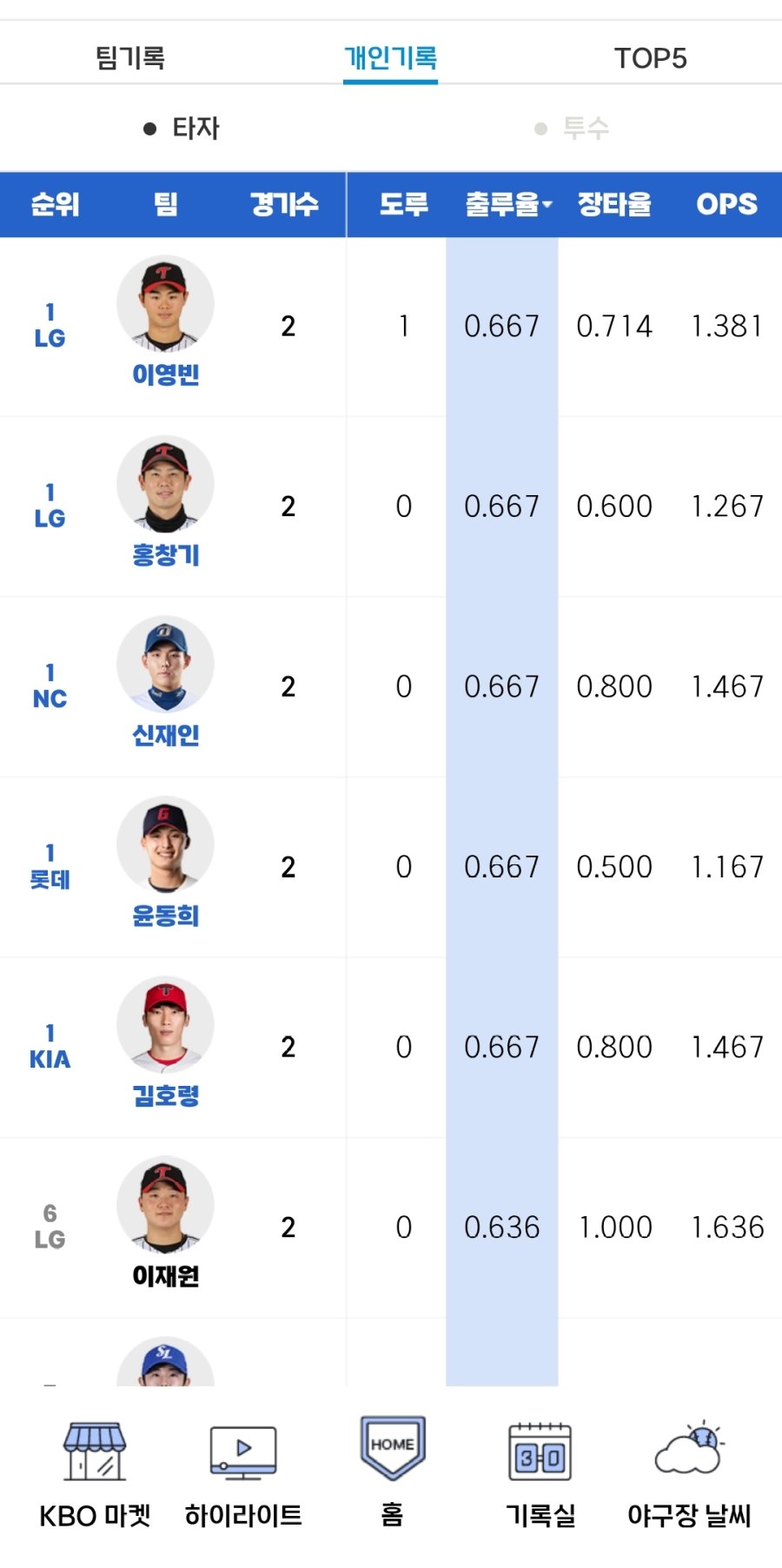Switch to the 팀기록 tab

pyautogui.click(x=130, y=58)
